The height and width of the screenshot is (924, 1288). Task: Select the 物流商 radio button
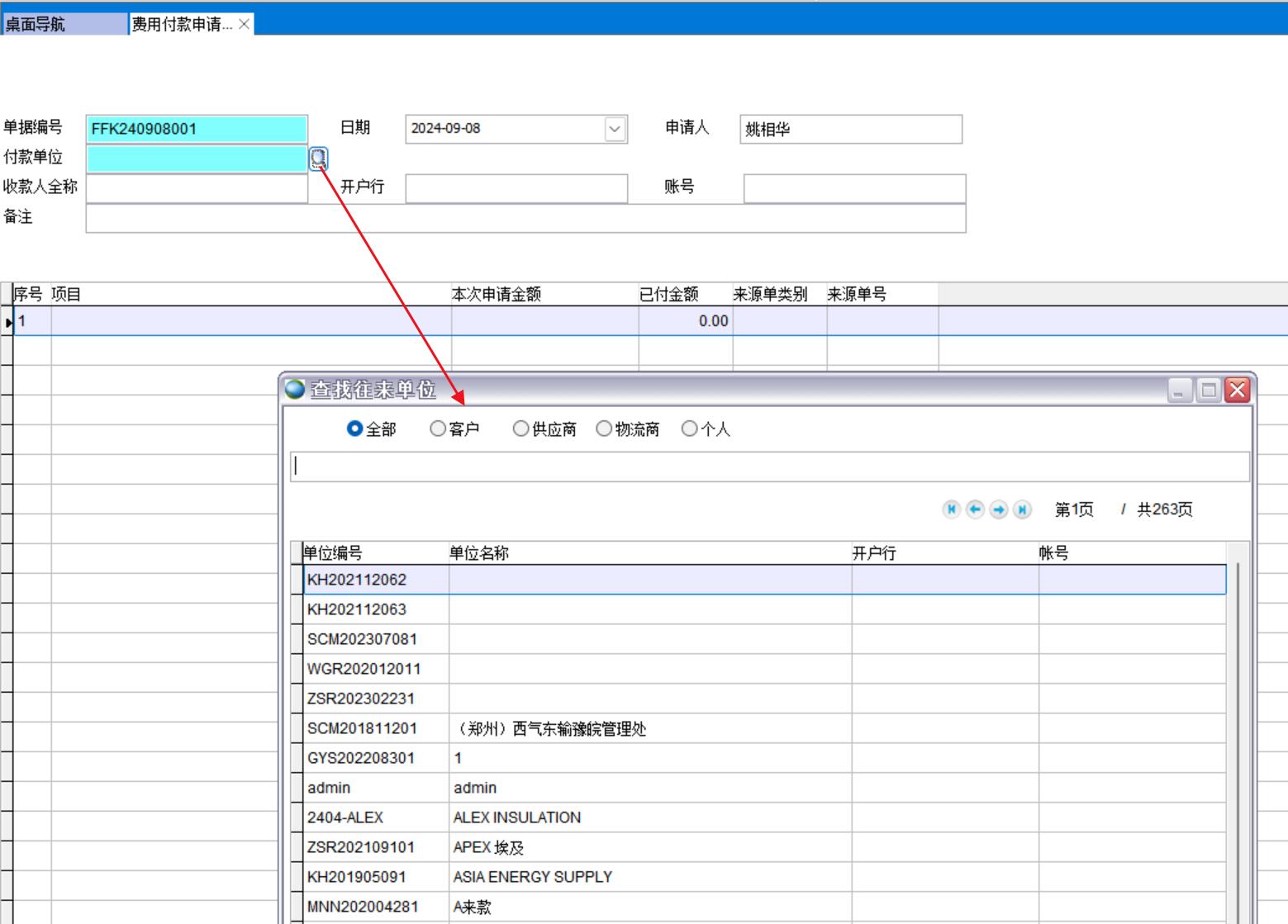coord(604,429)
